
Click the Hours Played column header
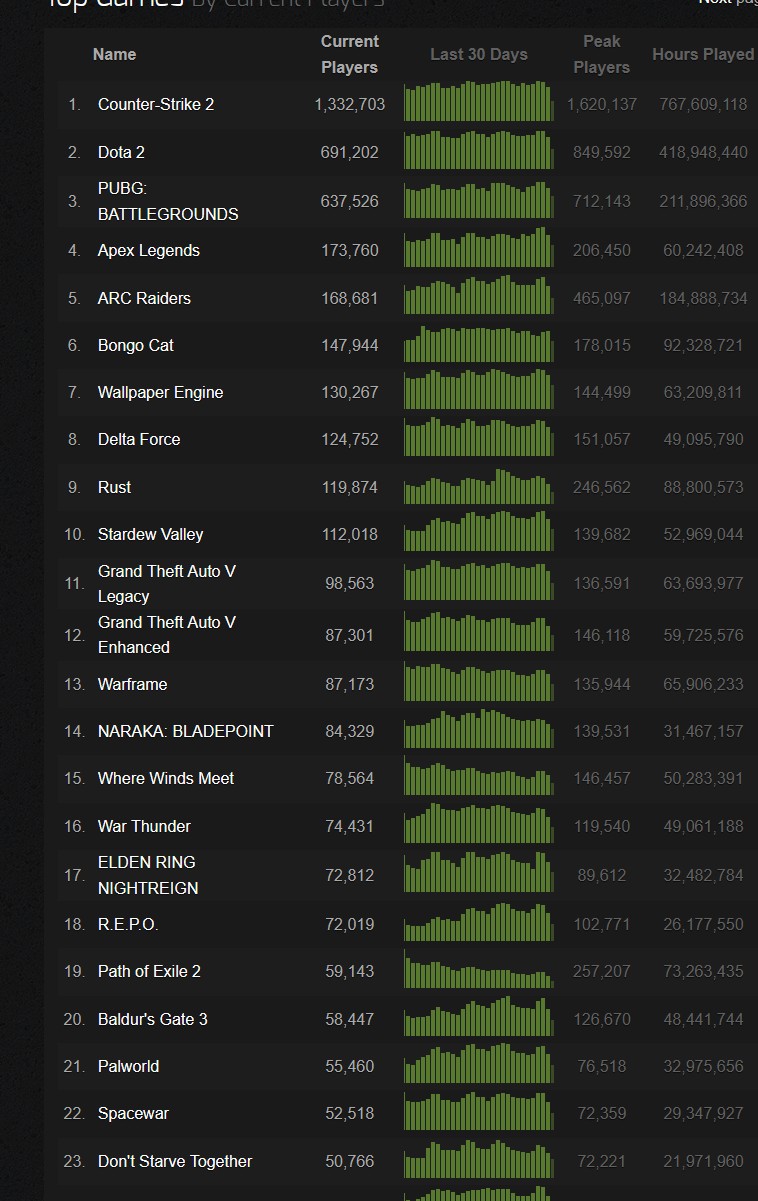point(703,54)
